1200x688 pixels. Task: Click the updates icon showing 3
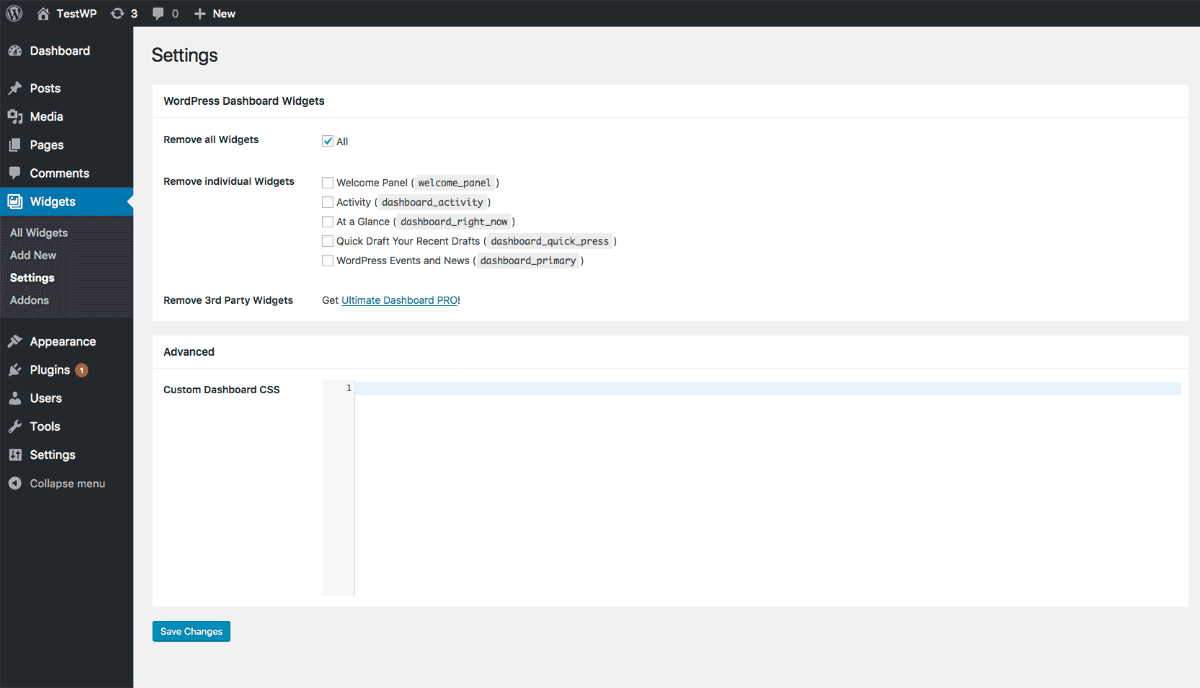click(118, 14)
